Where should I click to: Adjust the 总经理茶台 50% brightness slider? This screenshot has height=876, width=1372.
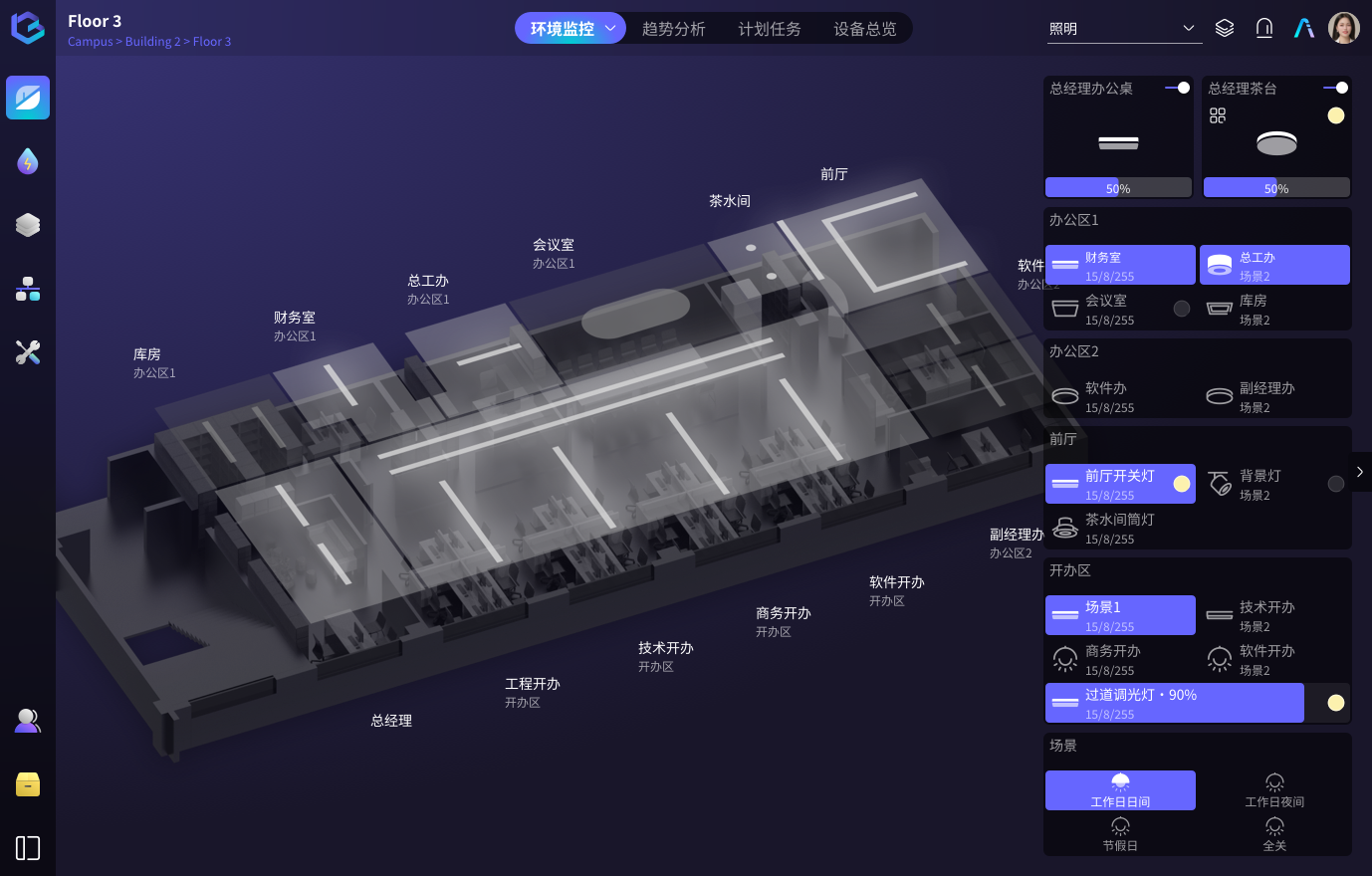click(1276, 187)
